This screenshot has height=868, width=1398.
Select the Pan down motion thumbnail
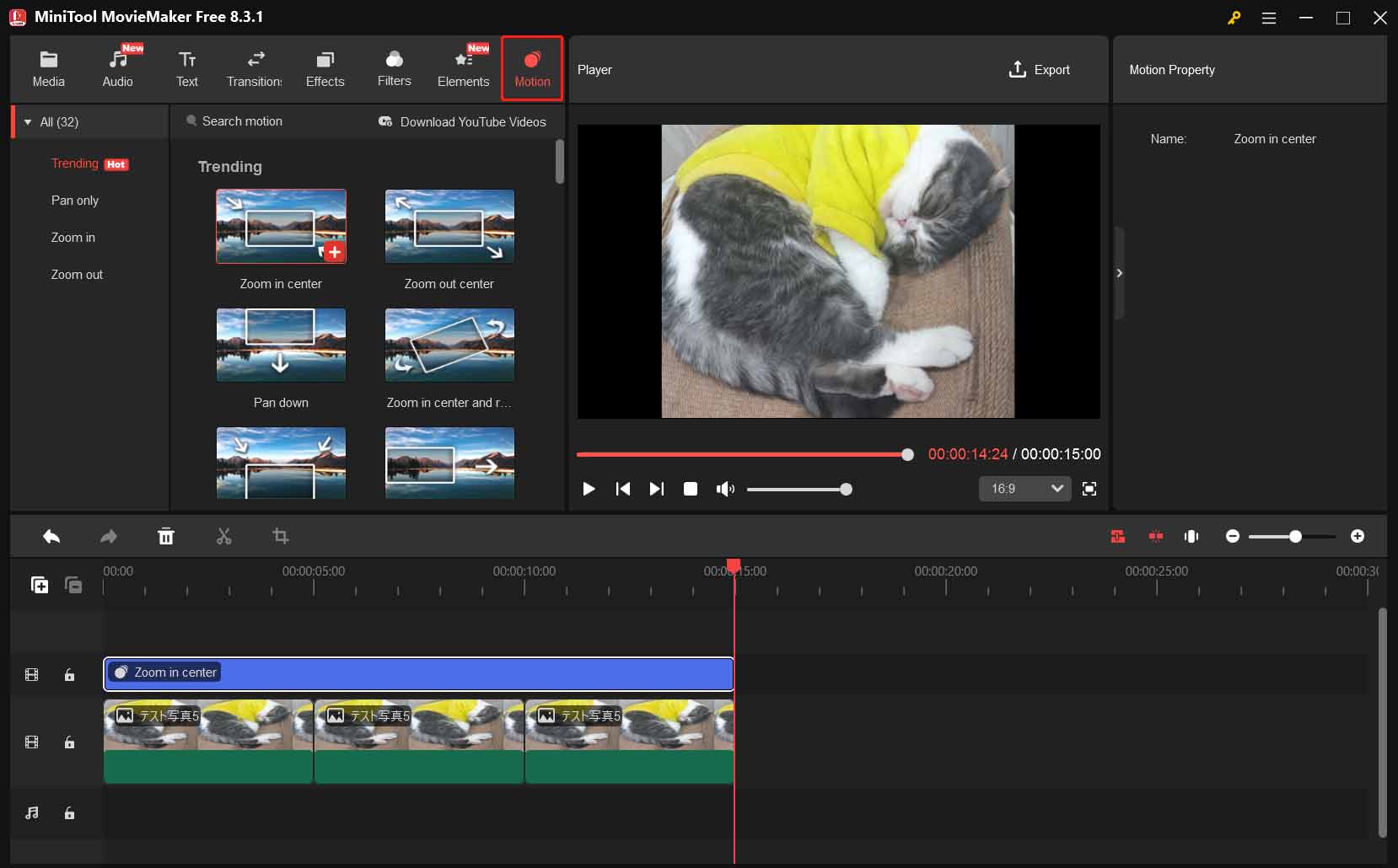point(281,346)
